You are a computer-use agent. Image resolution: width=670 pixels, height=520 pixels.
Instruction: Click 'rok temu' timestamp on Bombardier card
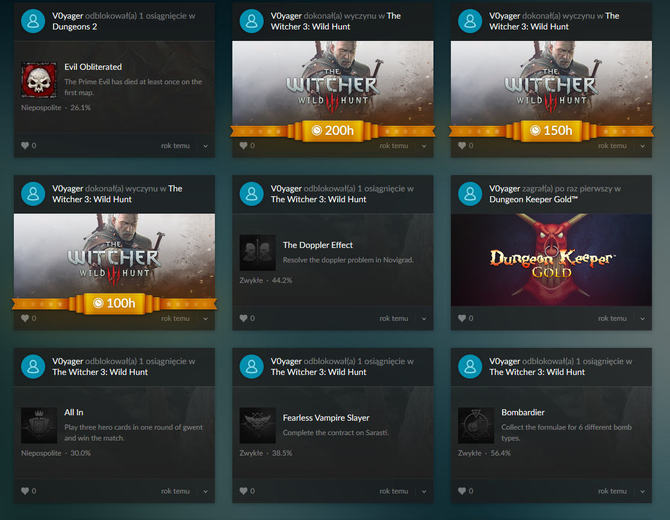(612, 491)
